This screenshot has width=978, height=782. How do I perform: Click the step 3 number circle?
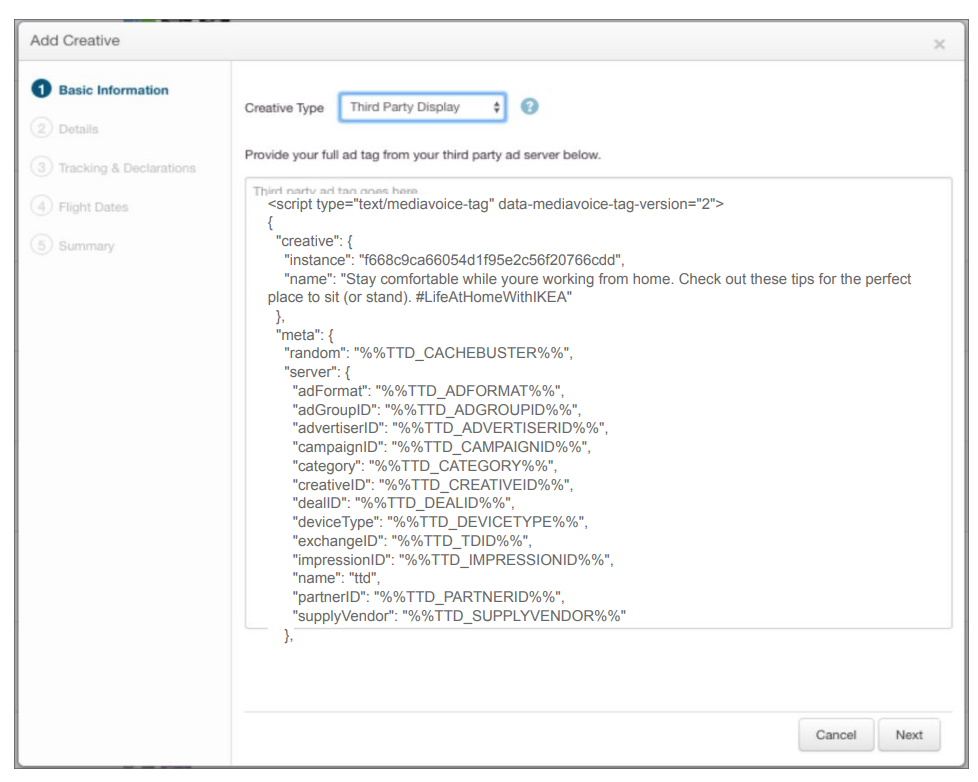click(x=41, y=168)
